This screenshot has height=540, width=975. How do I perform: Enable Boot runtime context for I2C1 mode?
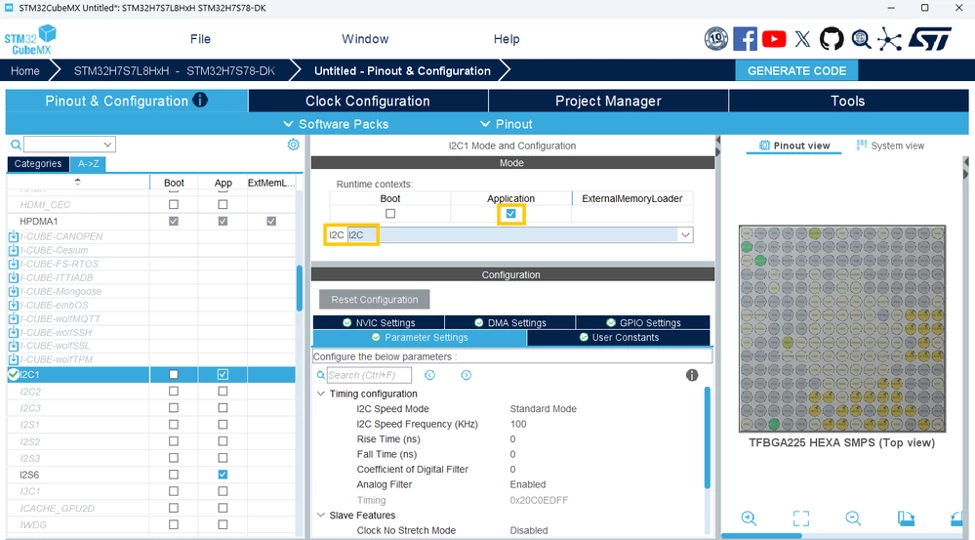pos(390,213)
